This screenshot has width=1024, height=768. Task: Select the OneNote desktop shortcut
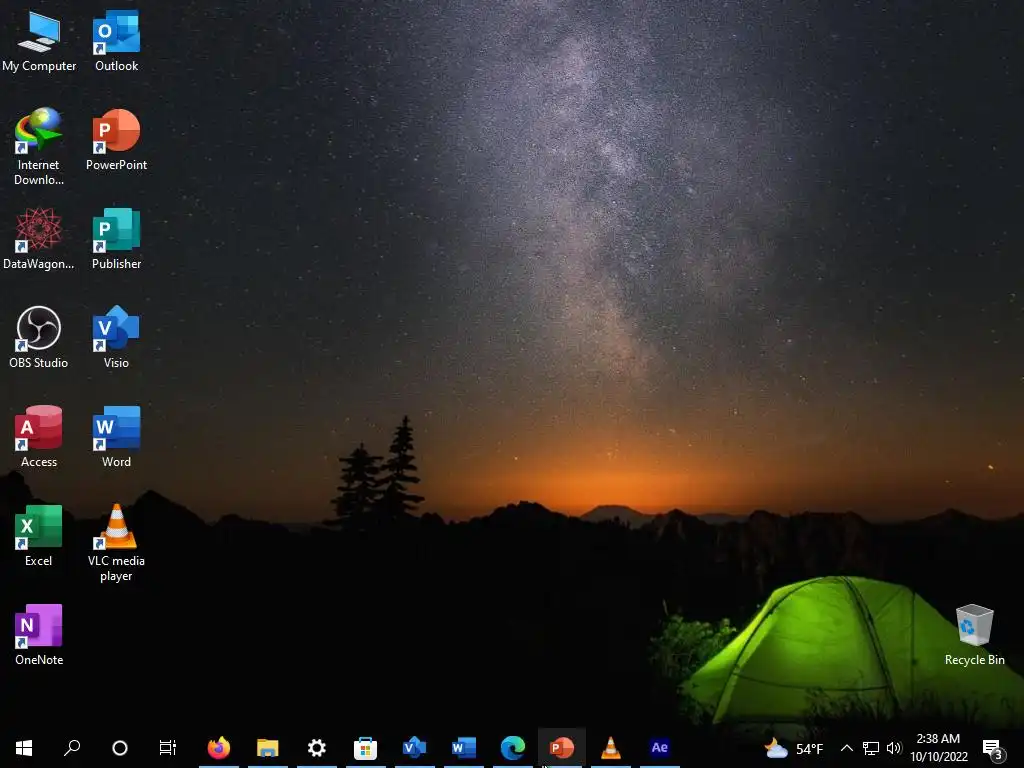(x=39, y=634)
